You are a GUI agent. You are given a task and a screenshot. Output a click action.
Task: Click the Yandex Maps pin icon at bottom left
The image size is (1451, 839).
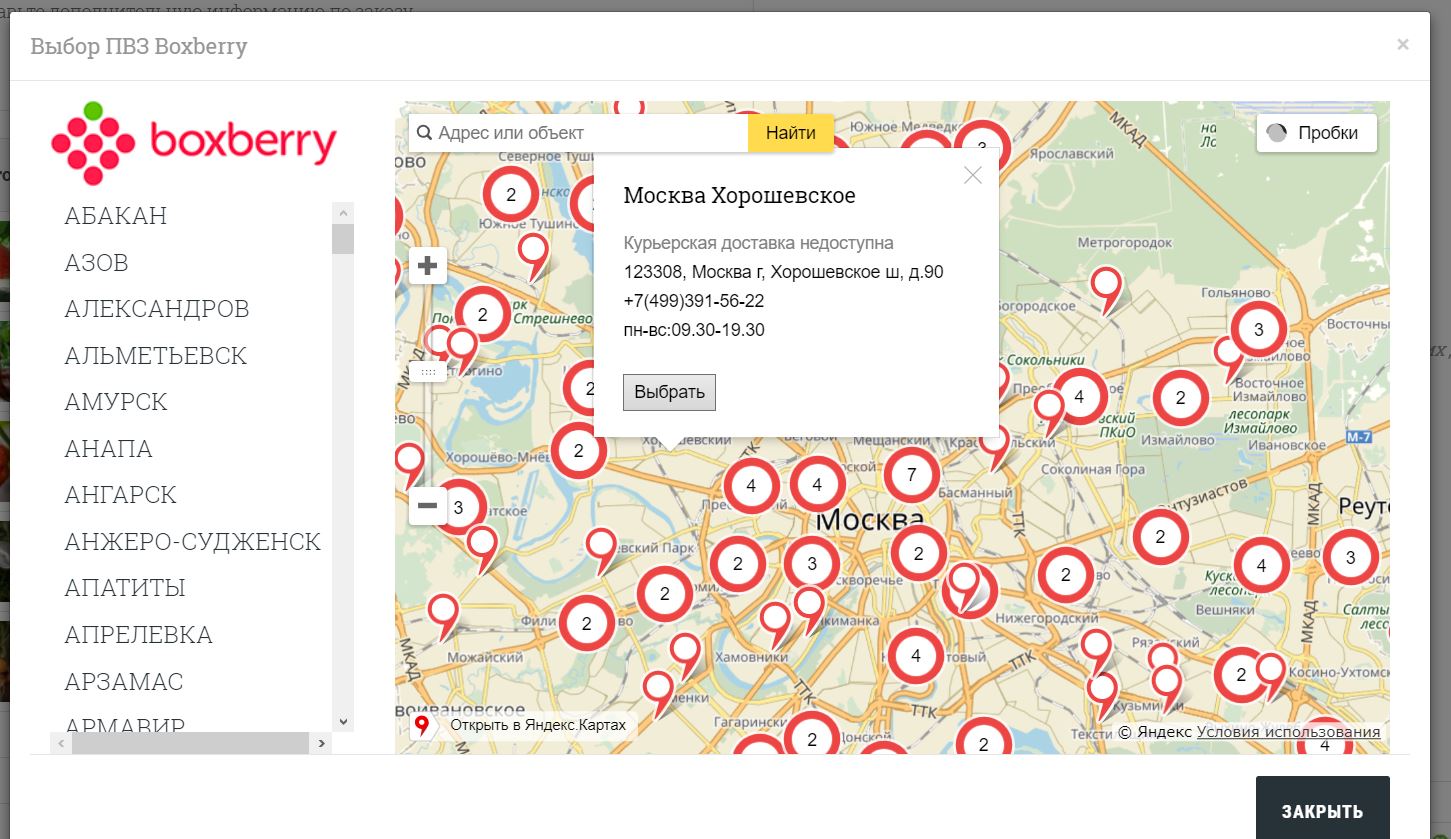[422, 726]
